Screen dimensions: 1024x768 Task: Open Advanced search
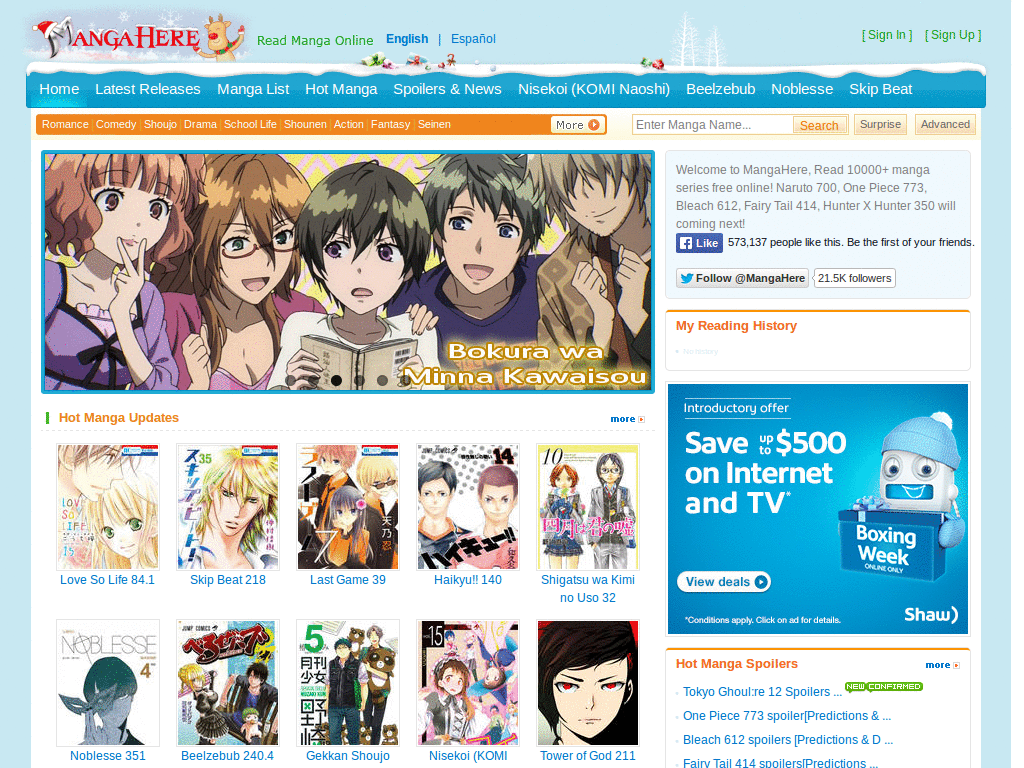(944, 125)
